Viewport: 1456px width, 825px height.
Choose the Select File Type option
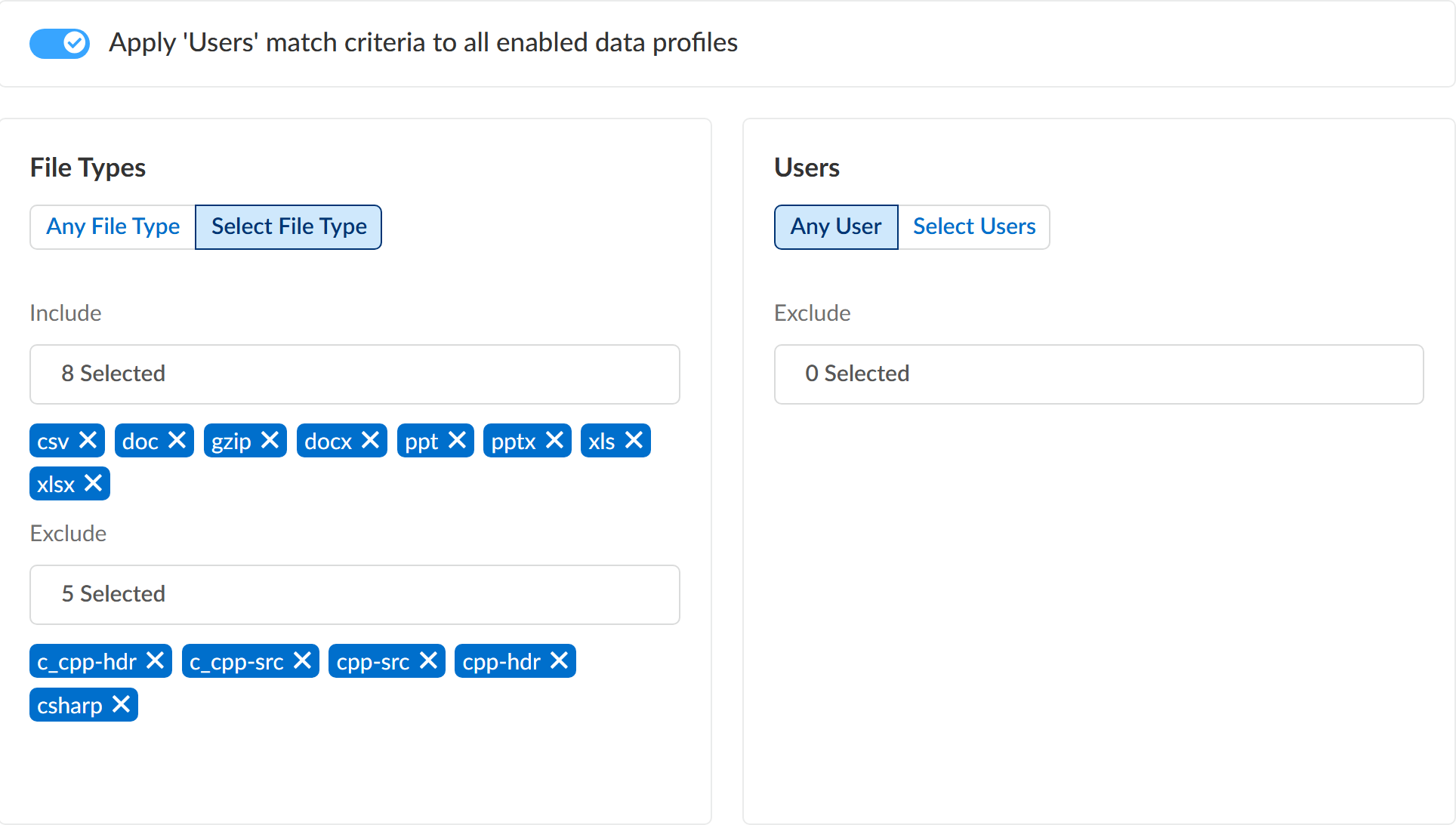tap(288, 226)
